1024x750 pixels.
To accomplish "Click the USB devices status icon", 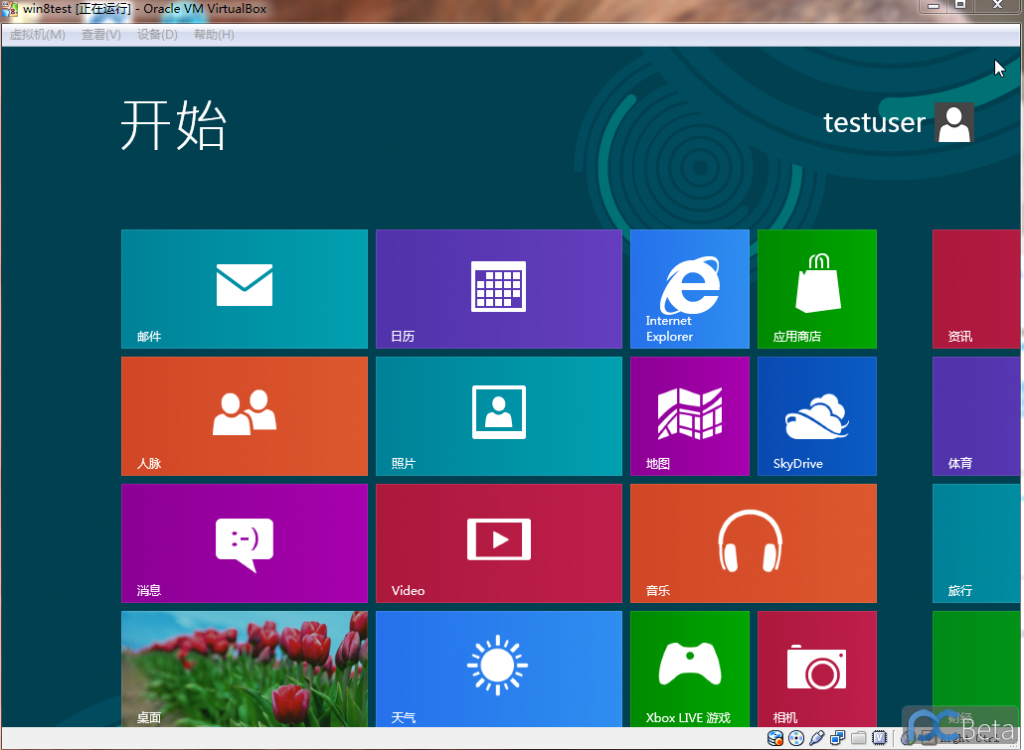I will point(817,739).
